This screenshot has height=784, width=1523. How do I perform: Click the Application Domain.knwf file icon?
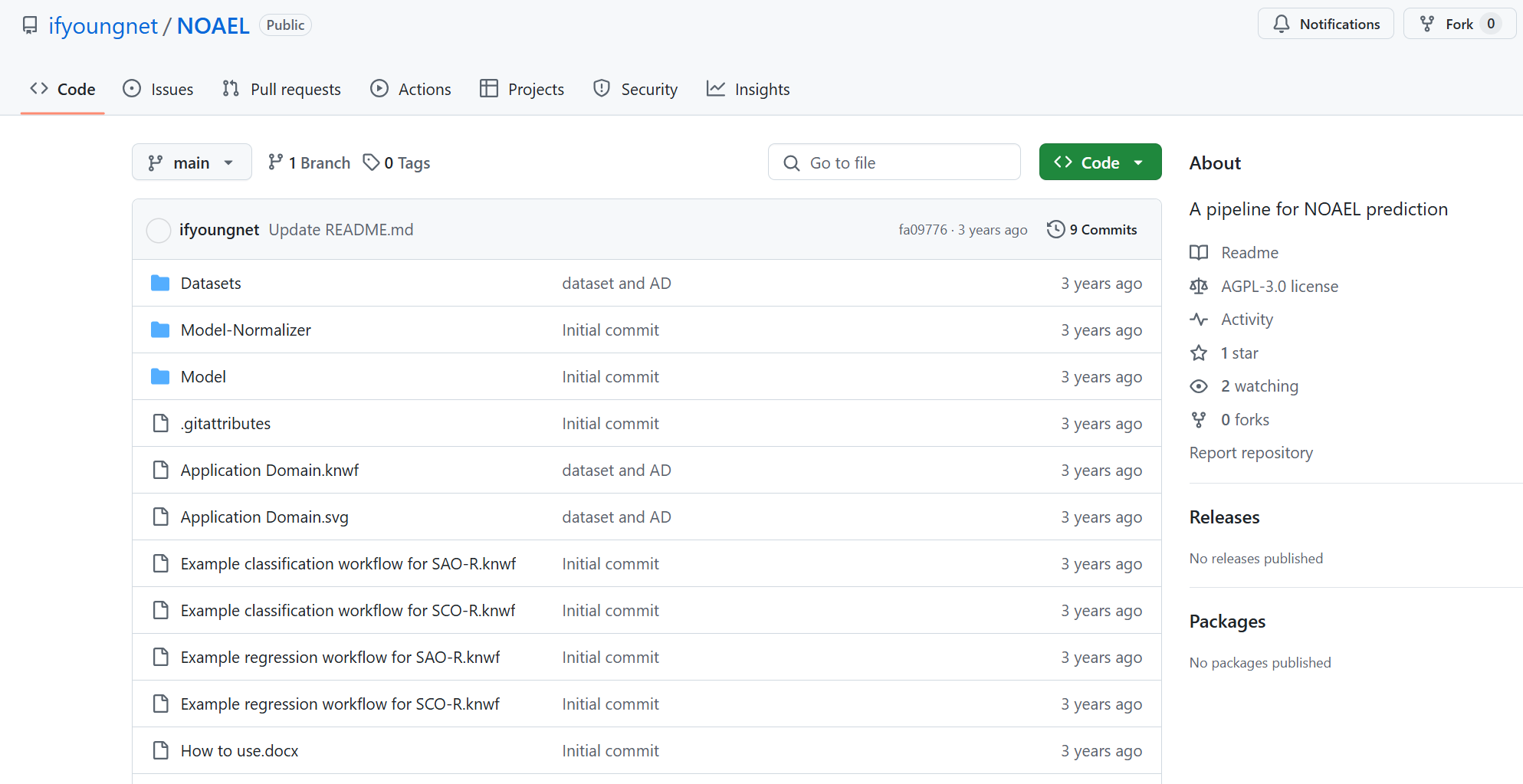pyautogui.click(x=160, y=470)
